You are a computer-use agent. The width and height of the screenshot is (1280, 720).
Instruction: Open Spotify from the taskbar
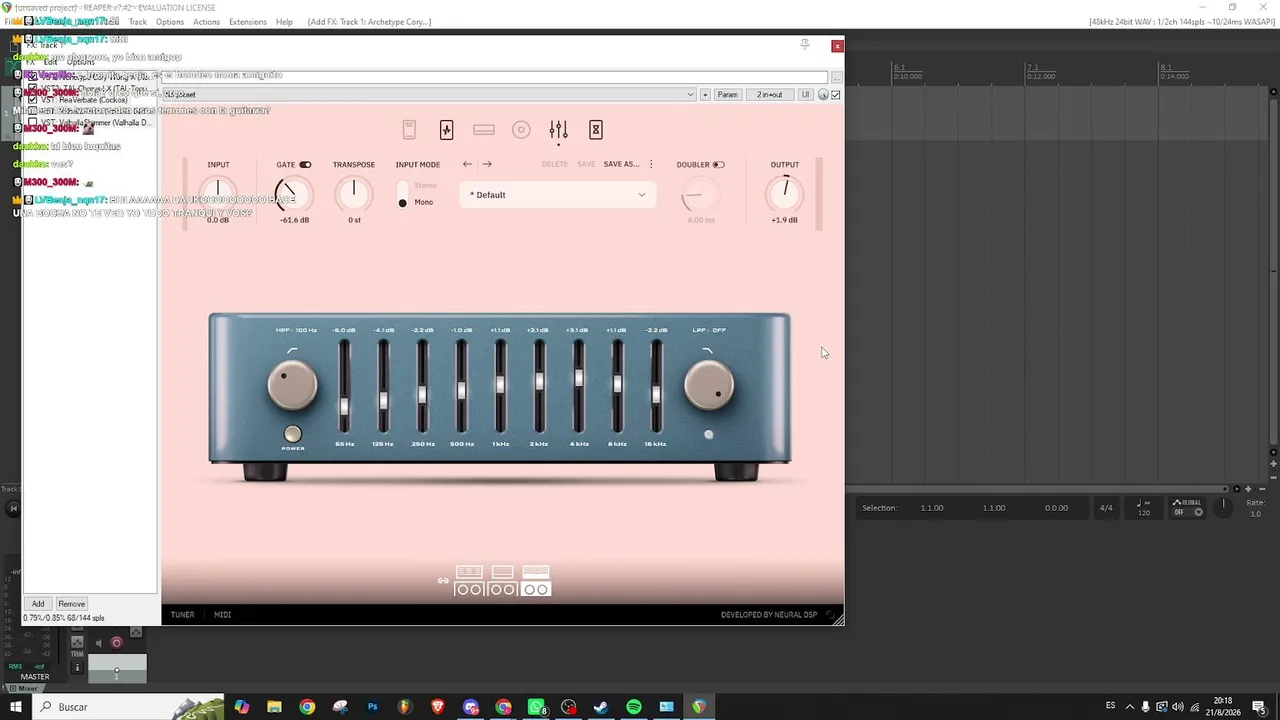coord(634,707)
